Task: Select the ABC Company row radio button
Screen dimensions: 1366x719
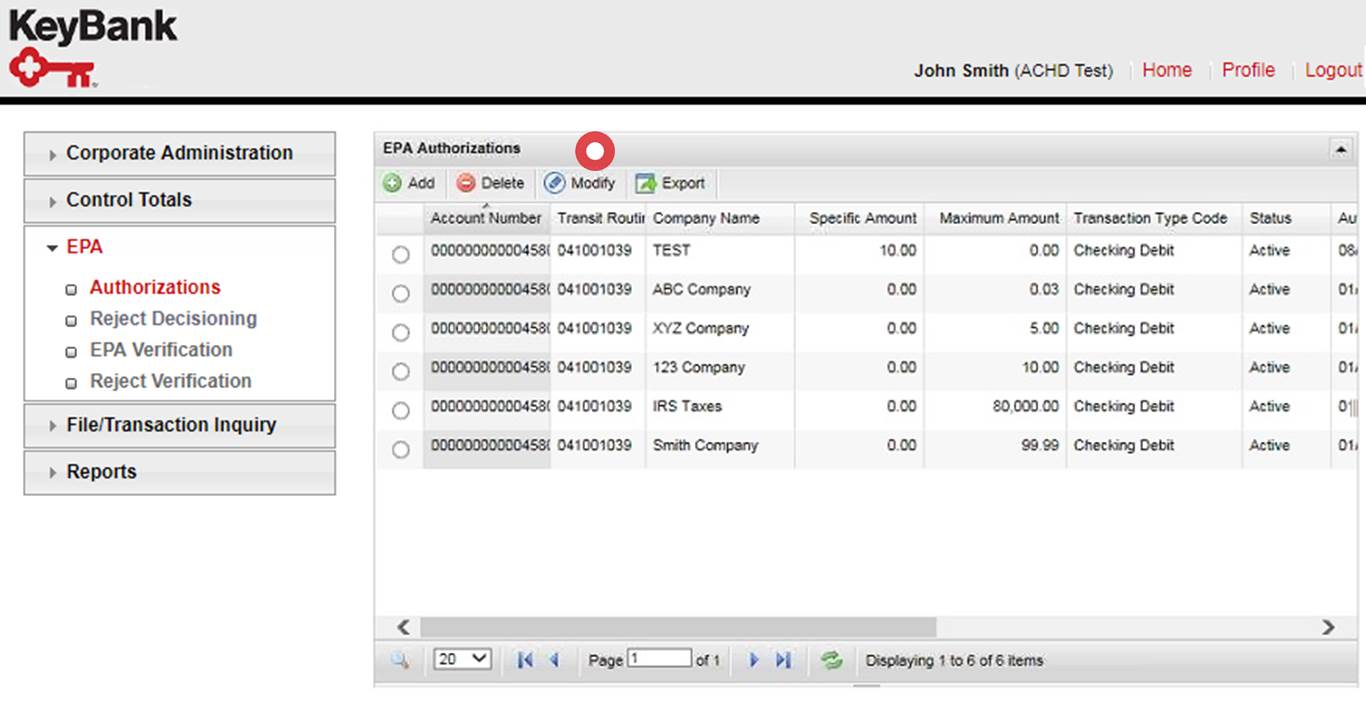Action: coord(400,293)
